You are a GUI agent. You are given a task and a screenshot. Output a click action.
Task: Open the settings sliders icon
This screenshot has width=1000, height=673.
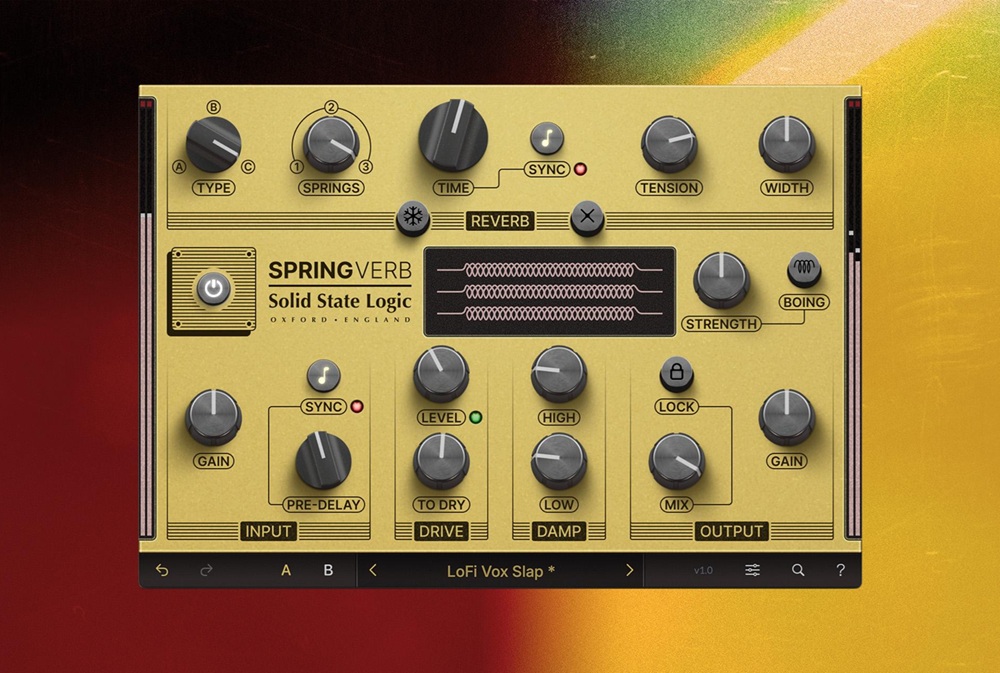(751, 569)
